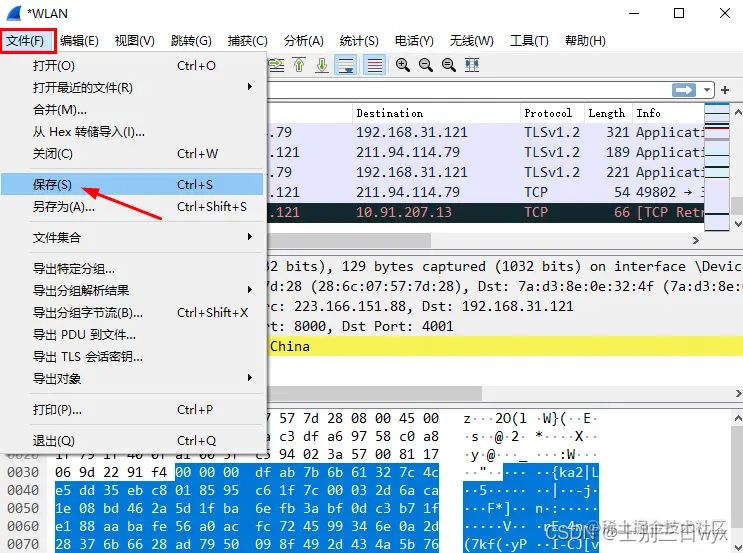
Task: Select 从 Hex 转储导入(I)... entry
Action: [132, 132]
